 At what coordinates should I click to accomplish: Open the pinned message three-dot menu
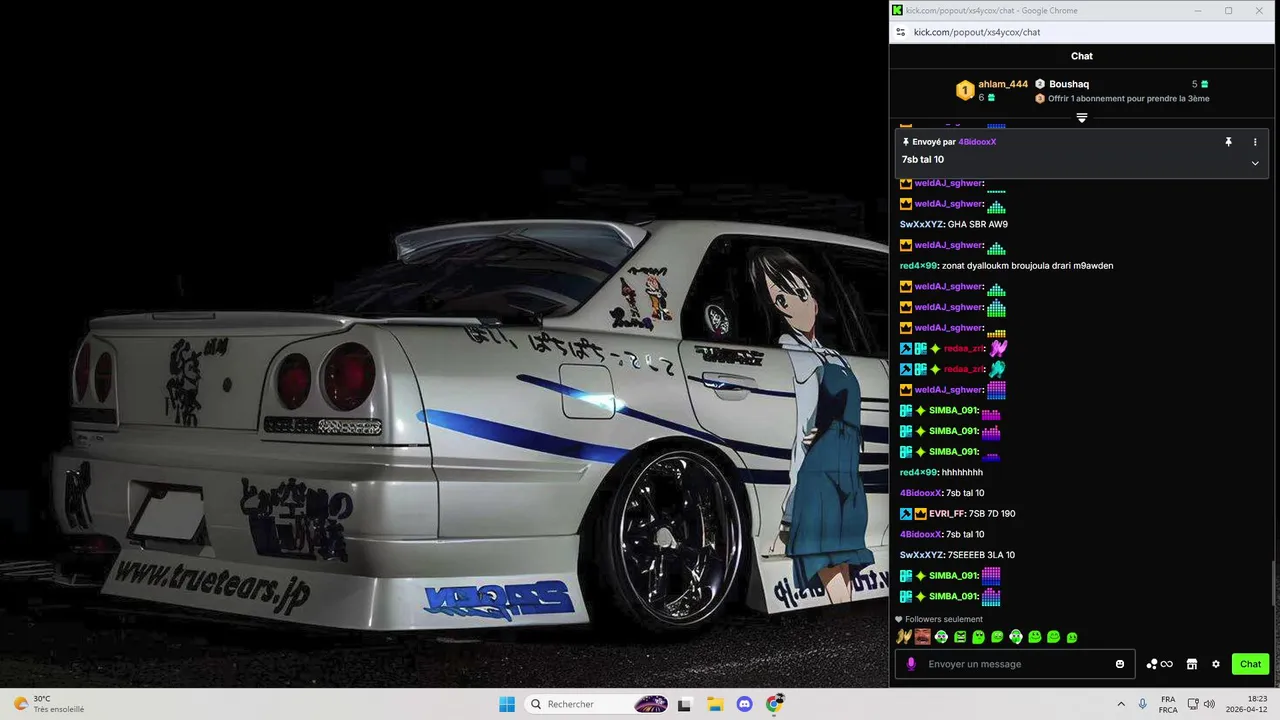click(x=1255, y=142)
